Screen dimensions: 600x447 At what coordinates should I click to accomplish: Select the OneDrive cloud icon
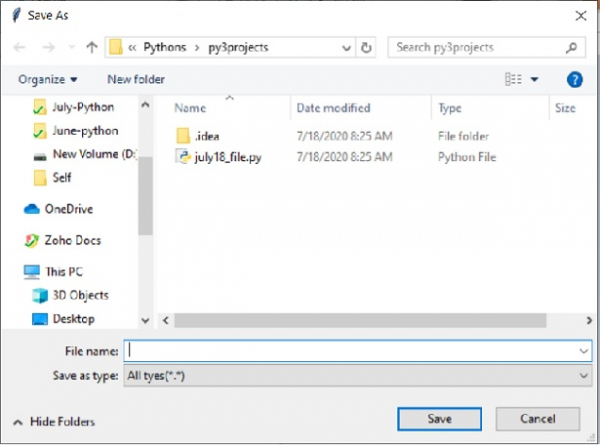pos(32,209)
